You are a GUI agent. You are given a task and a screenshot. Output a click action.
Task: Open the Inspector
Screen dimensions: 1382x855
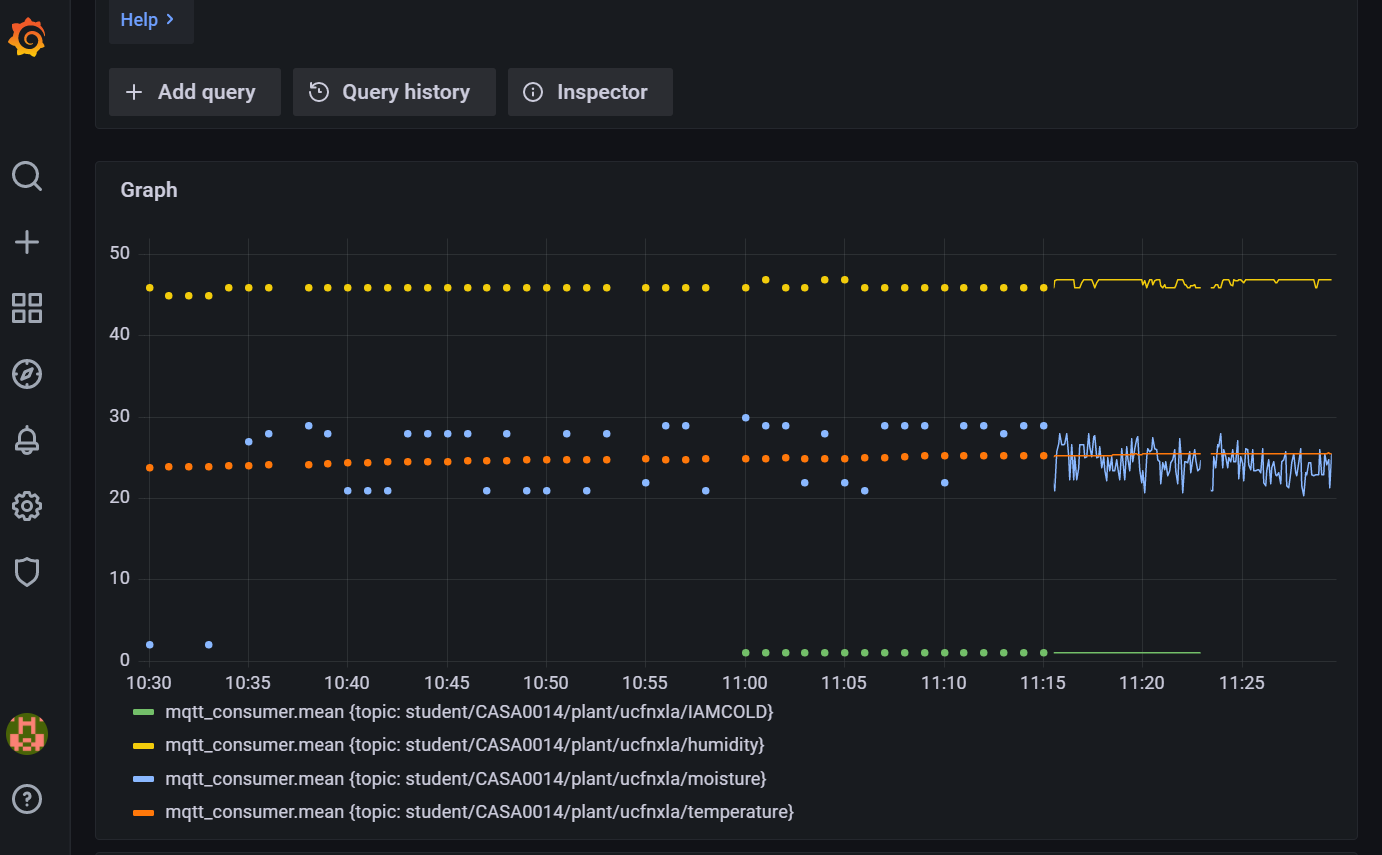(x=590, y=91)
